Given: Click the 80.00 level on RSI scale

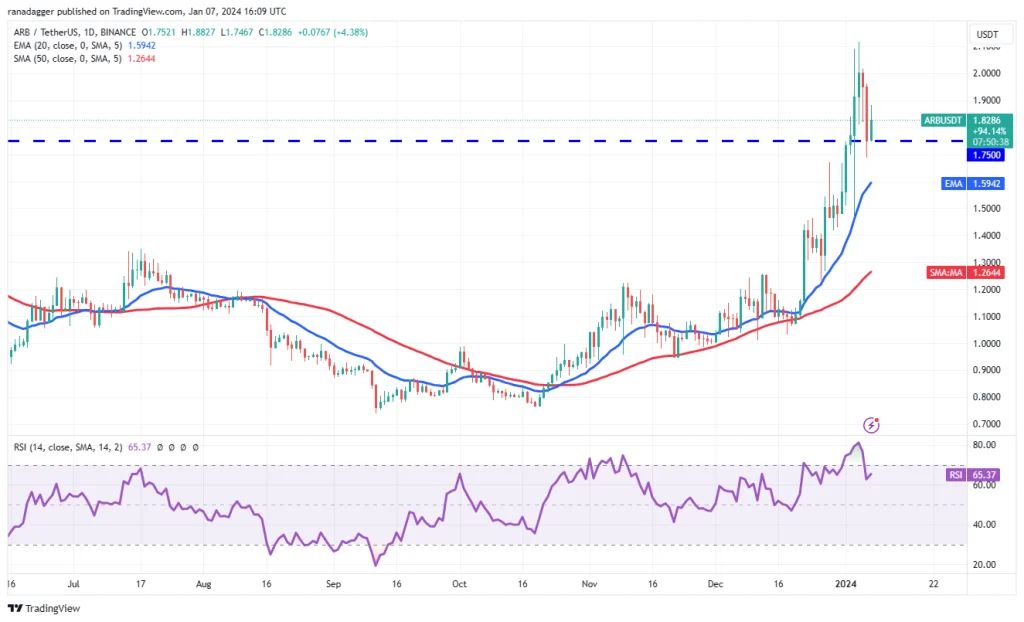Looking at the screenshot, I should coord(982,445).
